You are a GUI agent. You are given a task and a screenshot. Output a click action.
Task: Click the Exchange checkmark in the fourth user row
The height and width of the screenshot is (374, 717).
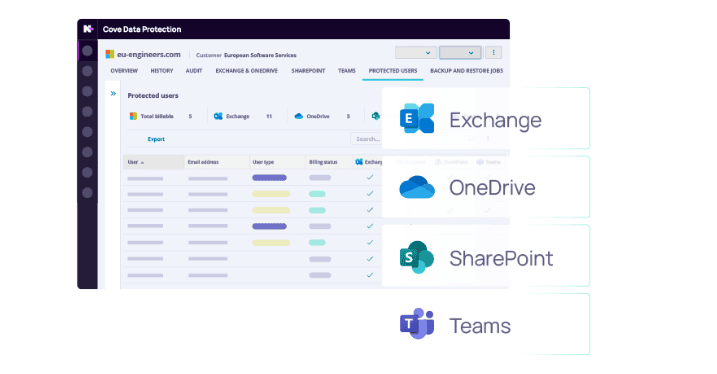coord(370,226)
